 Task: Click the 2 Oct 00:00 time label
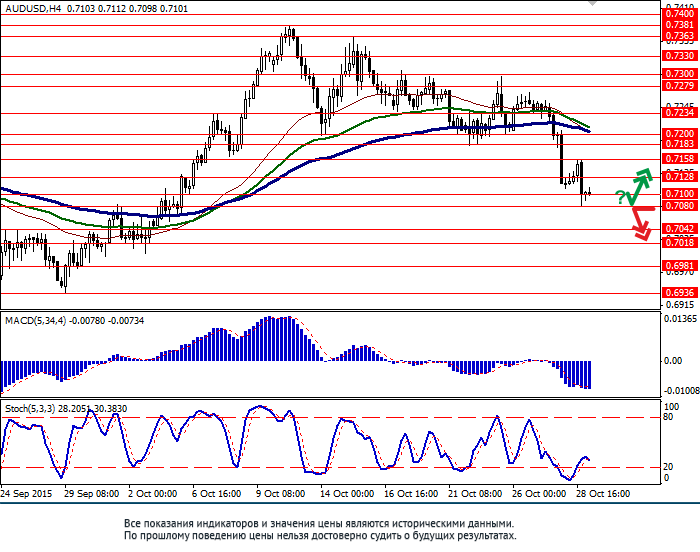point(153,494)
